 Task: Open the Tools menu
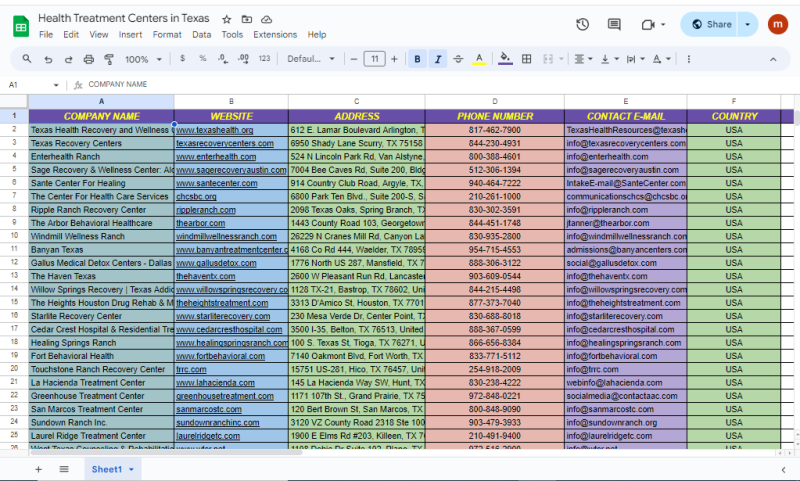tap(232, 35)
